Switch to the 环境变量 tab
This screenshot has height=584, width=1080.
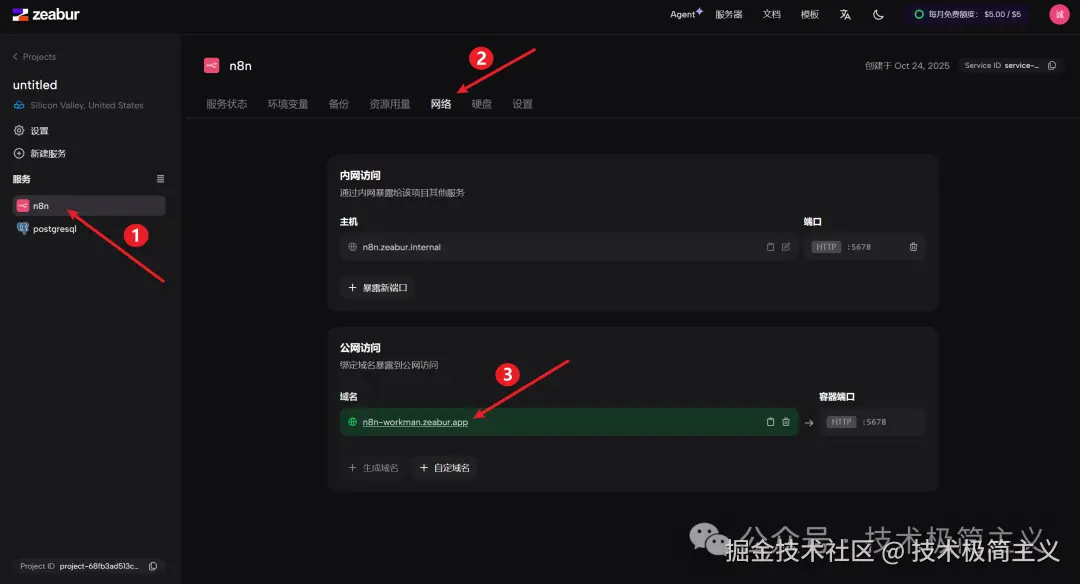point(288,103)
